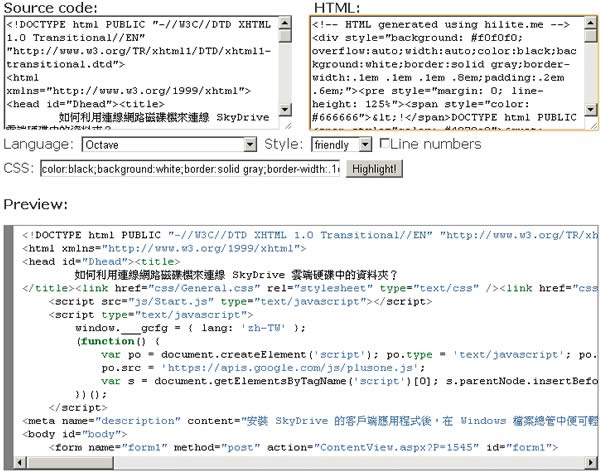Open the Language dropdown showing Octave
The height and width of the screenshot is (472, 600).
tap(169, 145)
